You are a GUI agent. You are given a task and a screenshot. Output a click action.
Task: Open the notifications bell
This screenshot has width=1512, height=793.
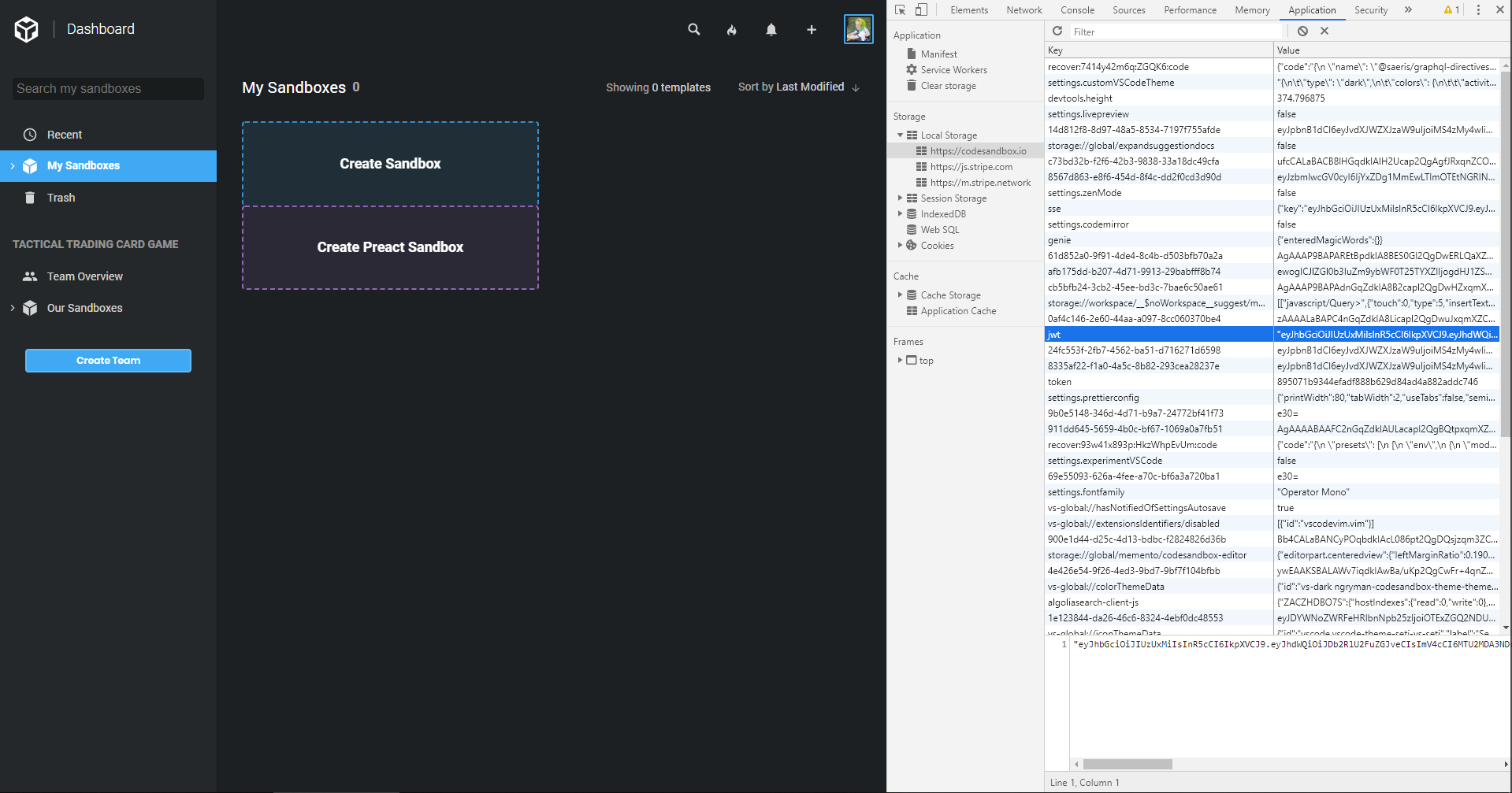(x=771, y=29)
